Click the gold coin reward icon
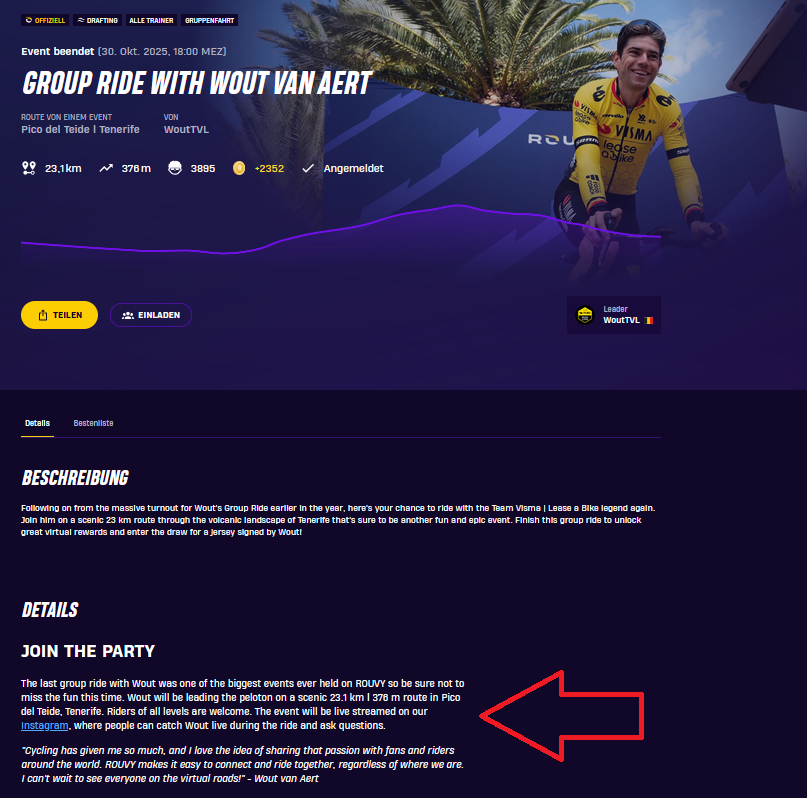This screenshot has height=798, width=807. 239,168
